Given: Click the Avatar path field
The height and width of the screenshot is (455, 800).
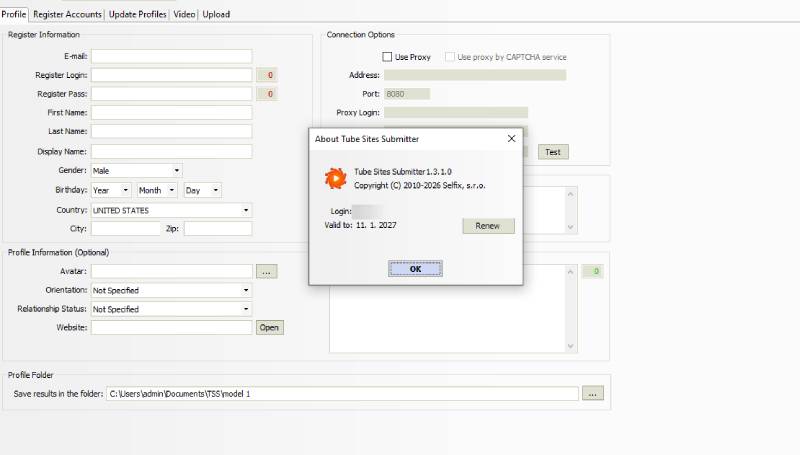Looking at the screenshot, I should point(171,271).
